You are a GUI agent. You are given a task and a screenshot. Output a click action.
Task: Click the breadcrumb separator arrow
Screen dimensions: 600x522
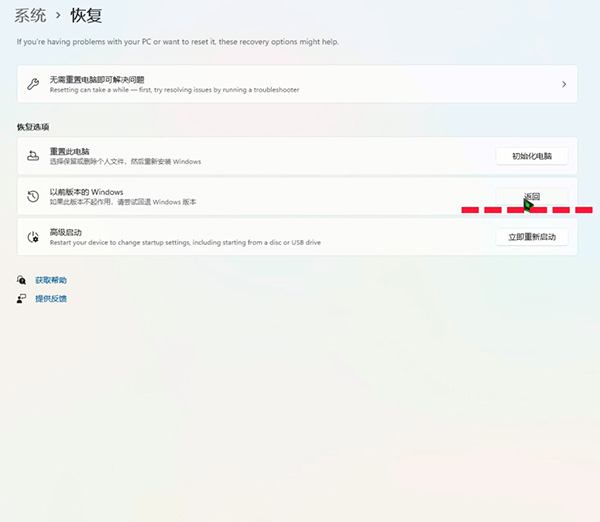[x=58, y=16]
